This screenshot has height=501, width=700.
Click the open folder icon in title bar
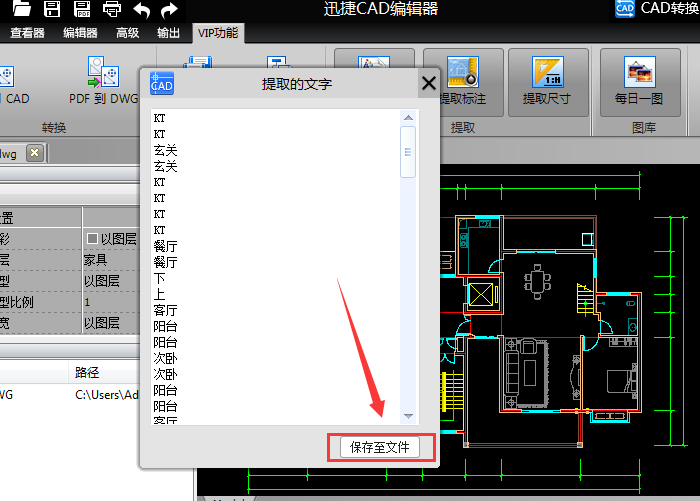(x=21, y=10)
